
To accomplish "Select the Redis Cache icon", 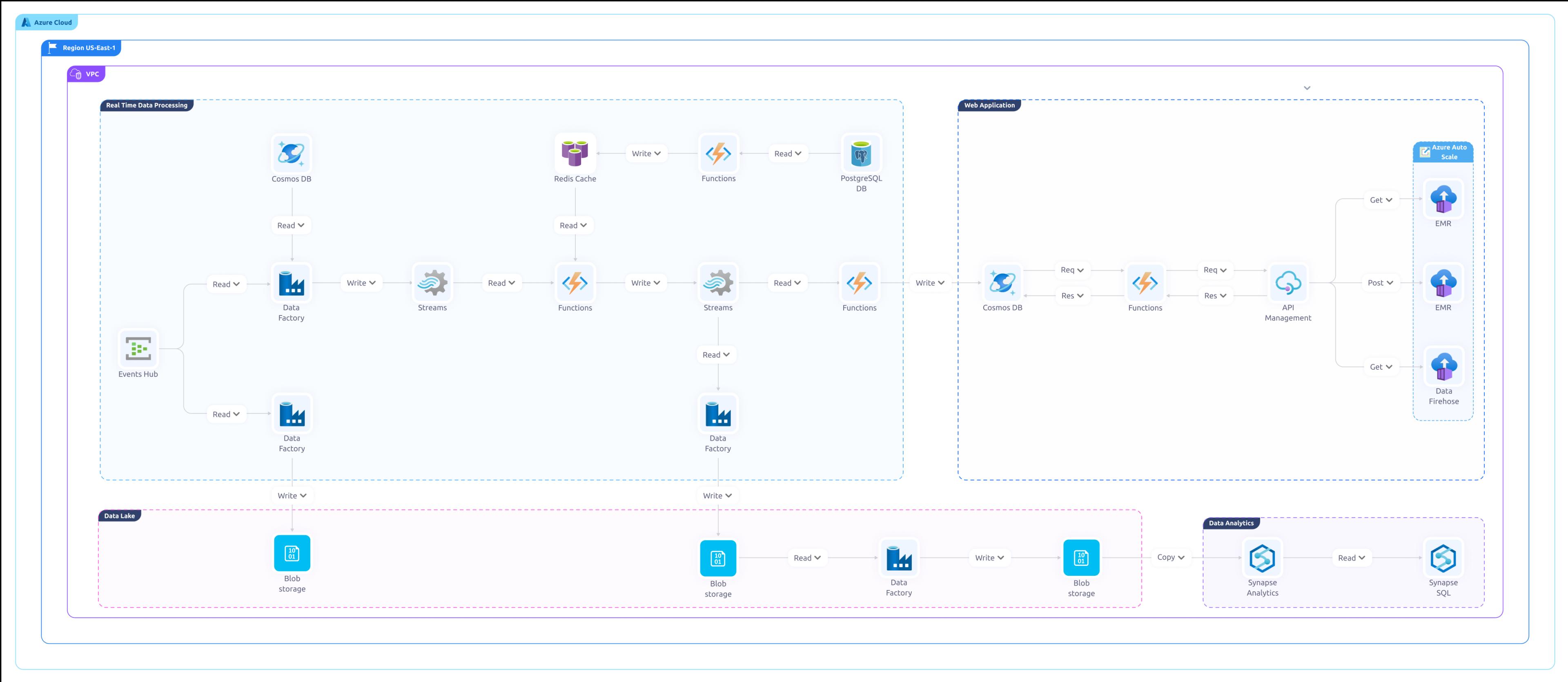I will [575, 154].
